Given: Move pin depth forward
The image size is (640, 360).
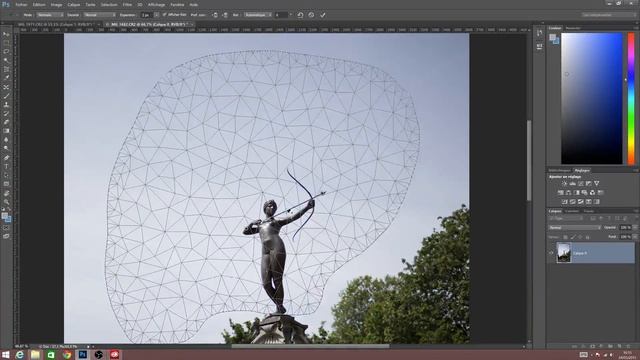Looking at the screenshot, I should coord(215,15).
